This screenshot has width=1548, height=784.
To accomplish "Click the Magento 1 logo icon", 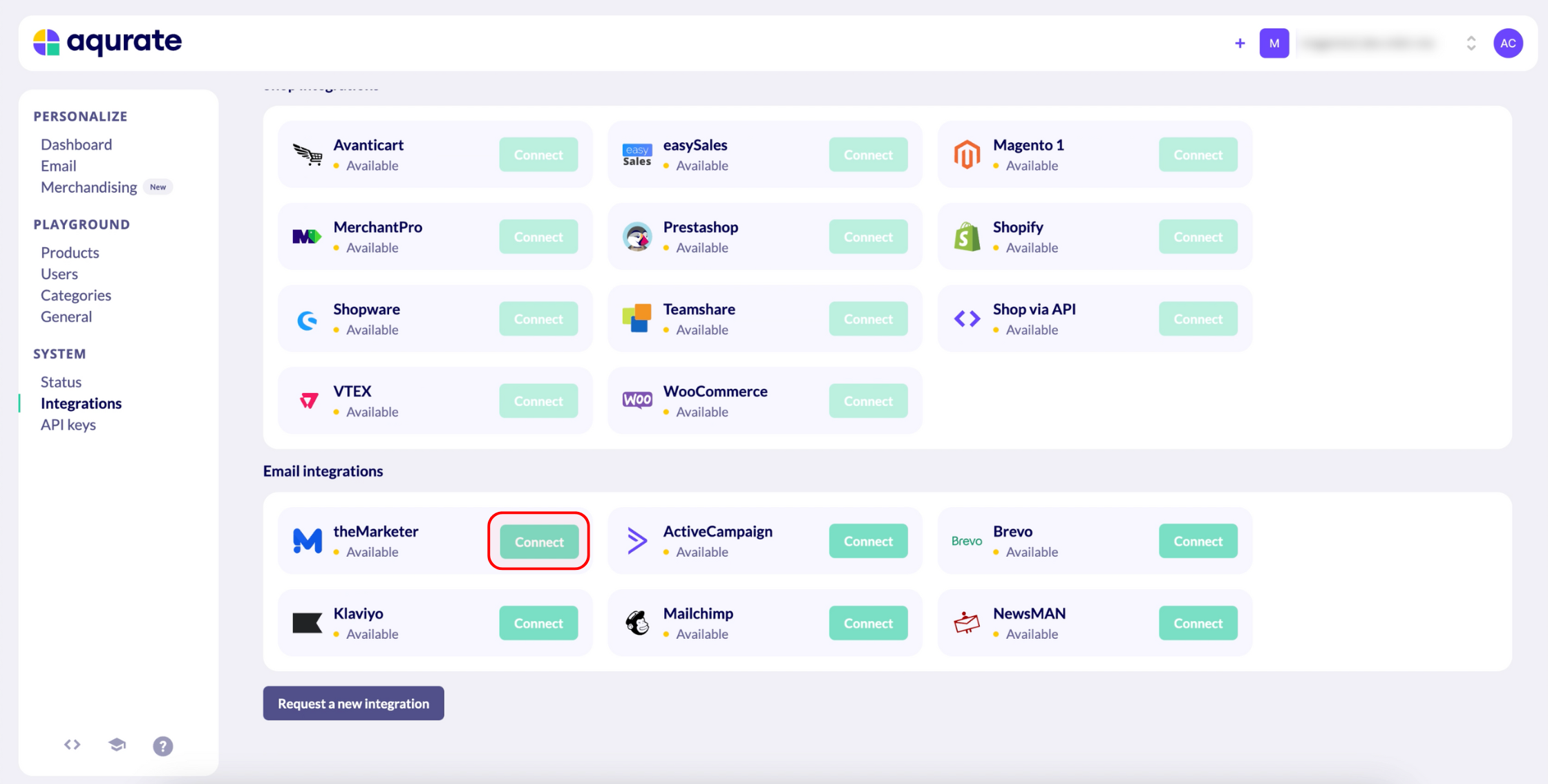I will (967, 155).
